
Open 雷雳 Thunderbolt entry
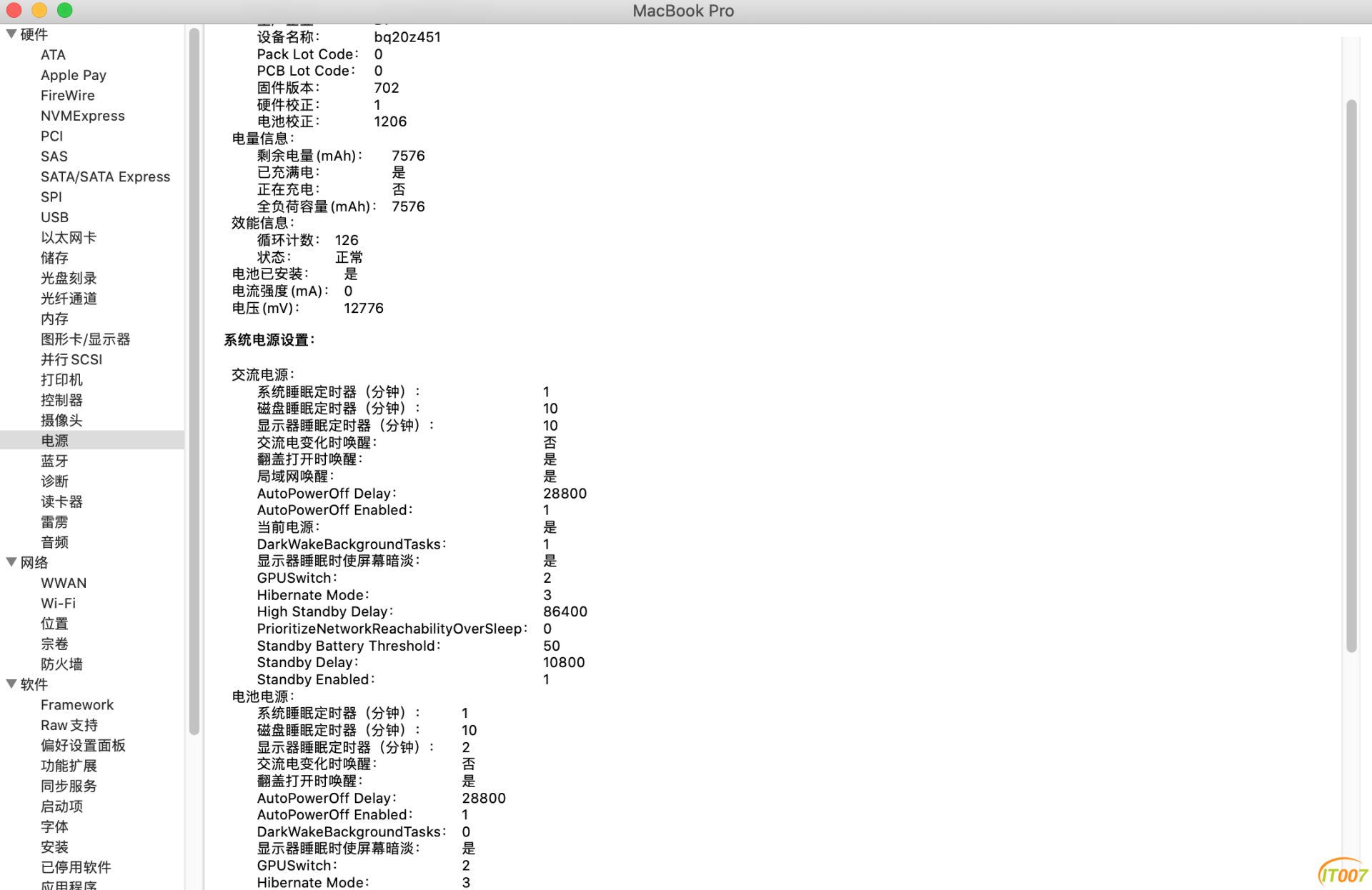(x=54, y=522)
